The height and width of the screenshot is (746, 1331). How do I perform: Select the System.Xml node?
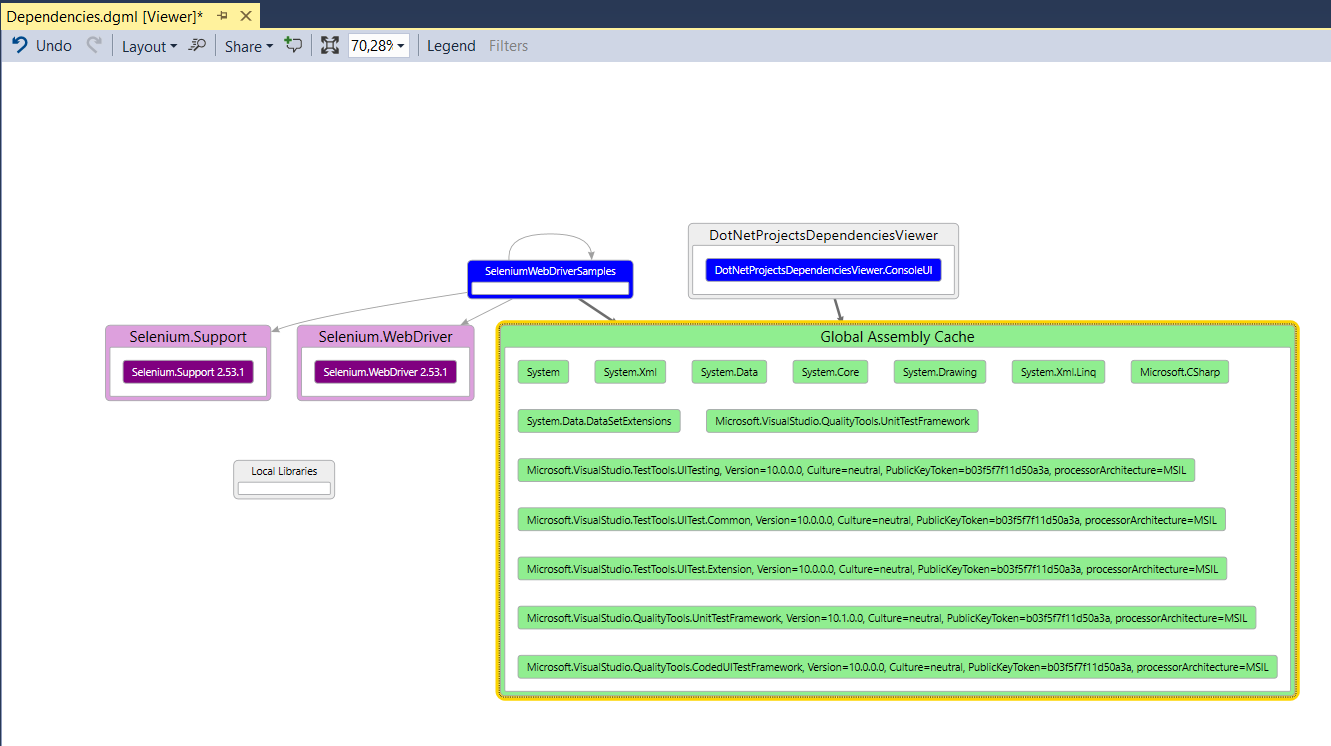tap(630, 372)
